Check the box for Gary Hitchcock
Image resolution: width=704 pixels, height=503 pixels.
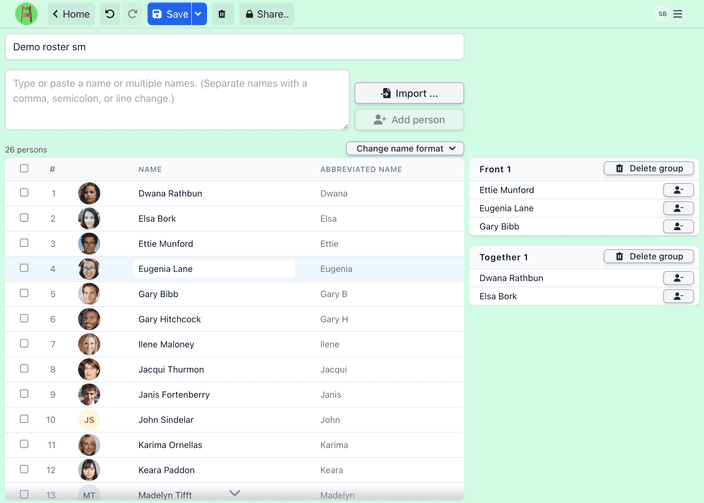(24, 318)
